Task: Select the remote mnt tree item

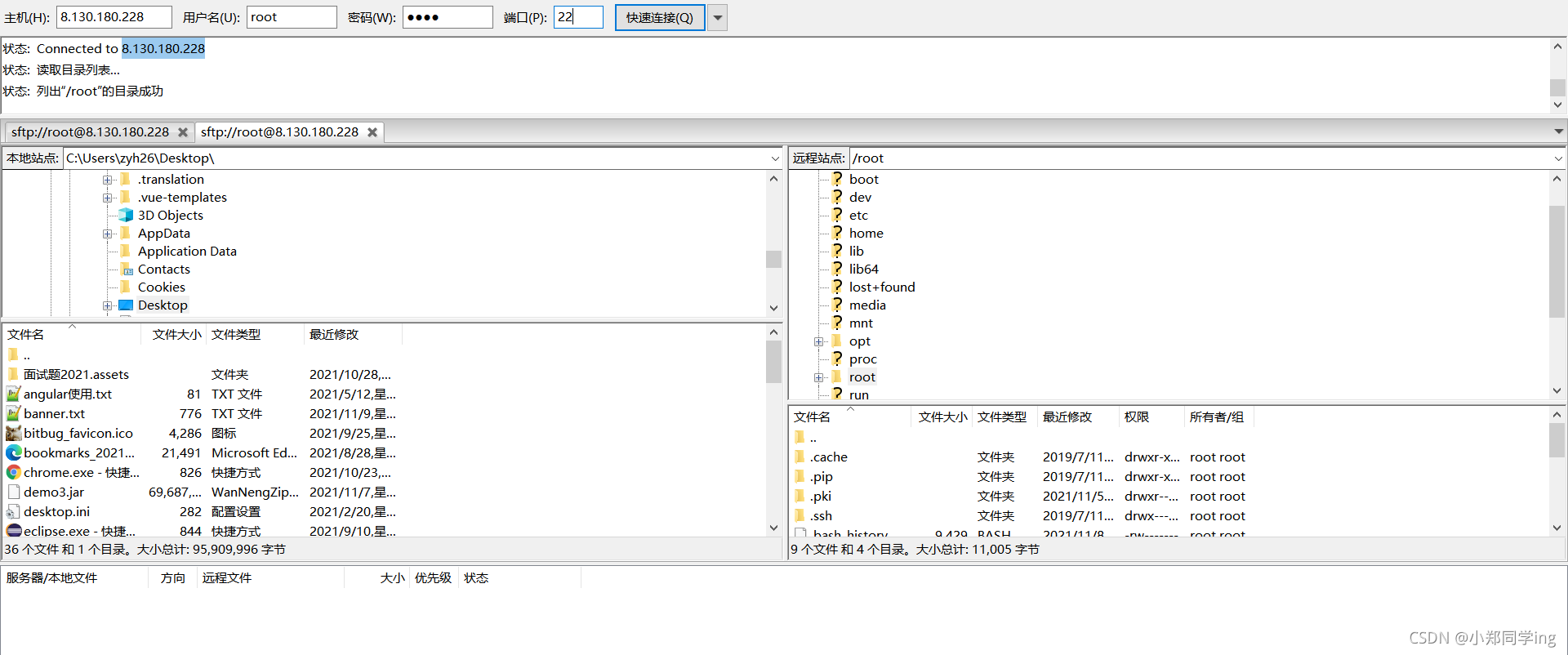Action: pos(861,323)
